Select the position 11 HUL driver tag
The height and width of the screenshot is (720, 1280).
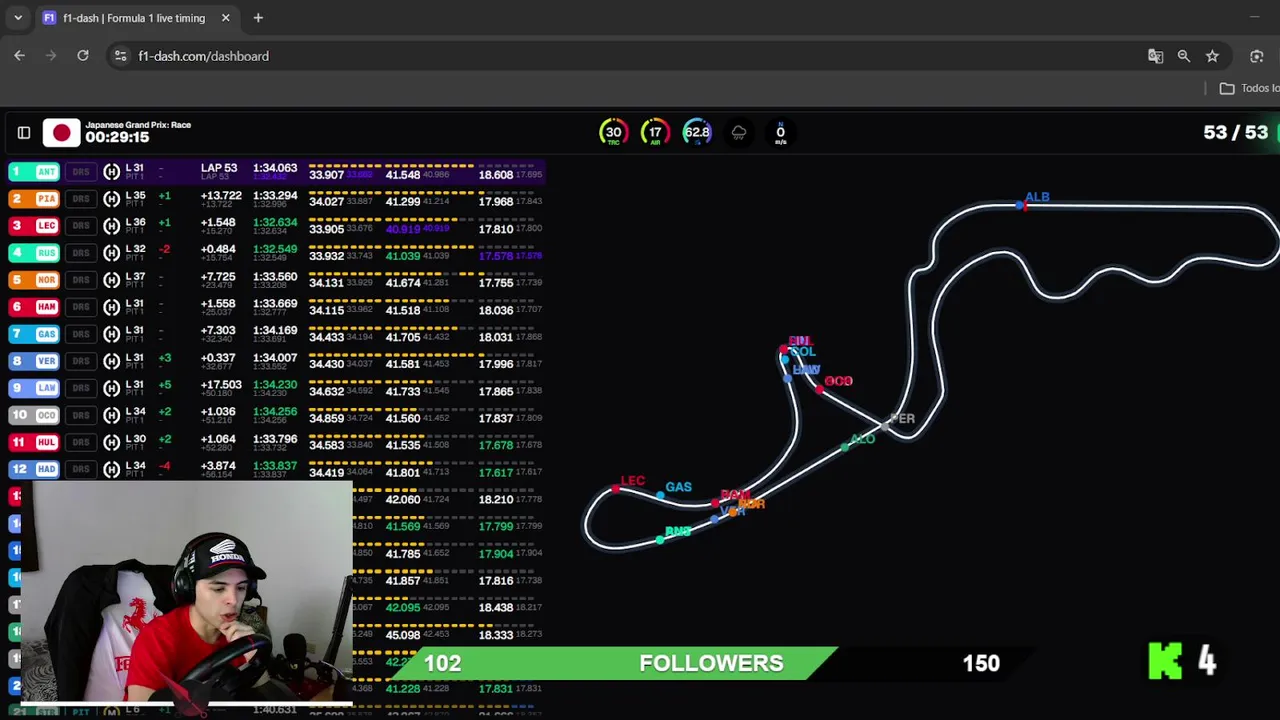coord(33,442)
